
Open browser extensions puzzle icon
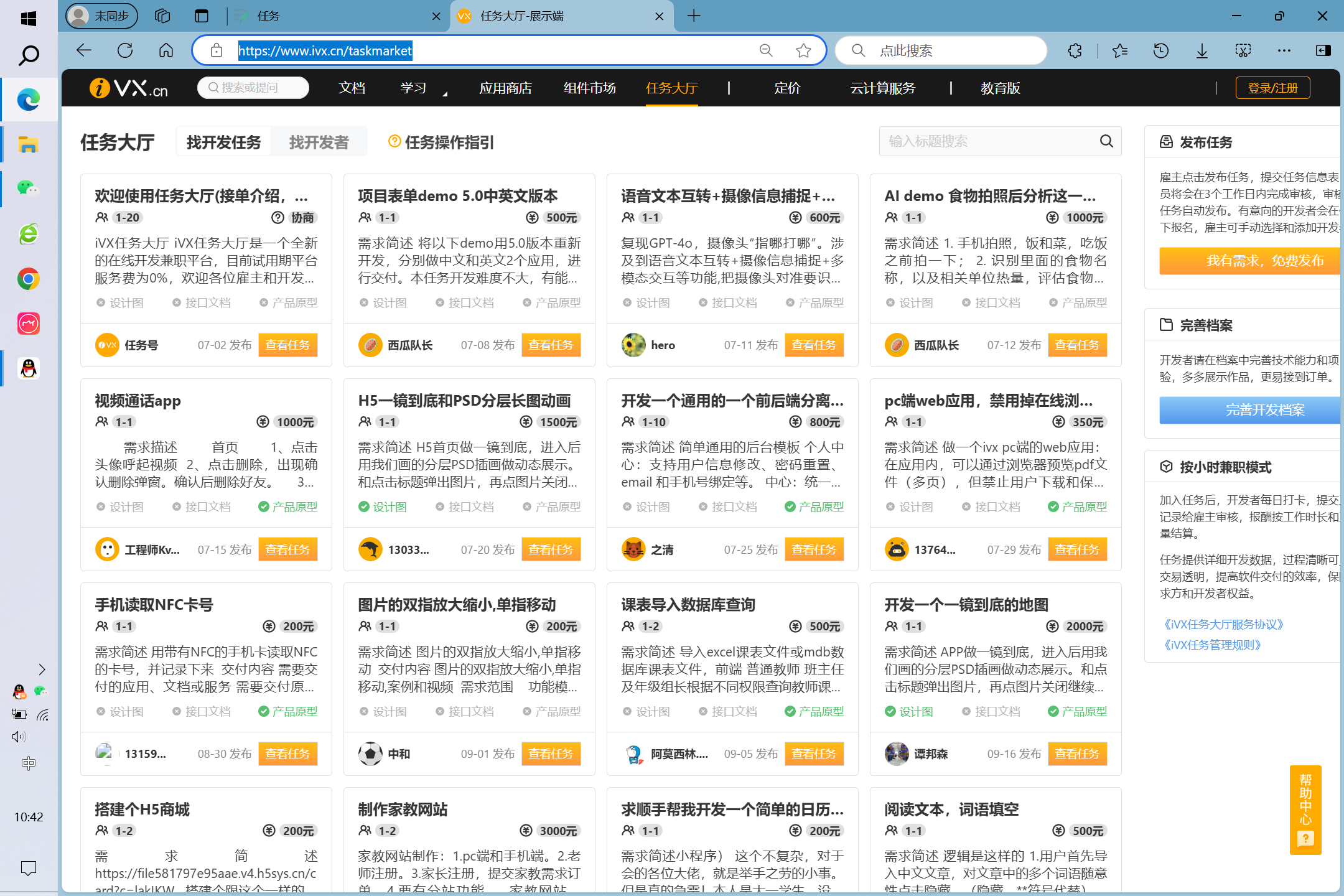tap(1075, 50)
